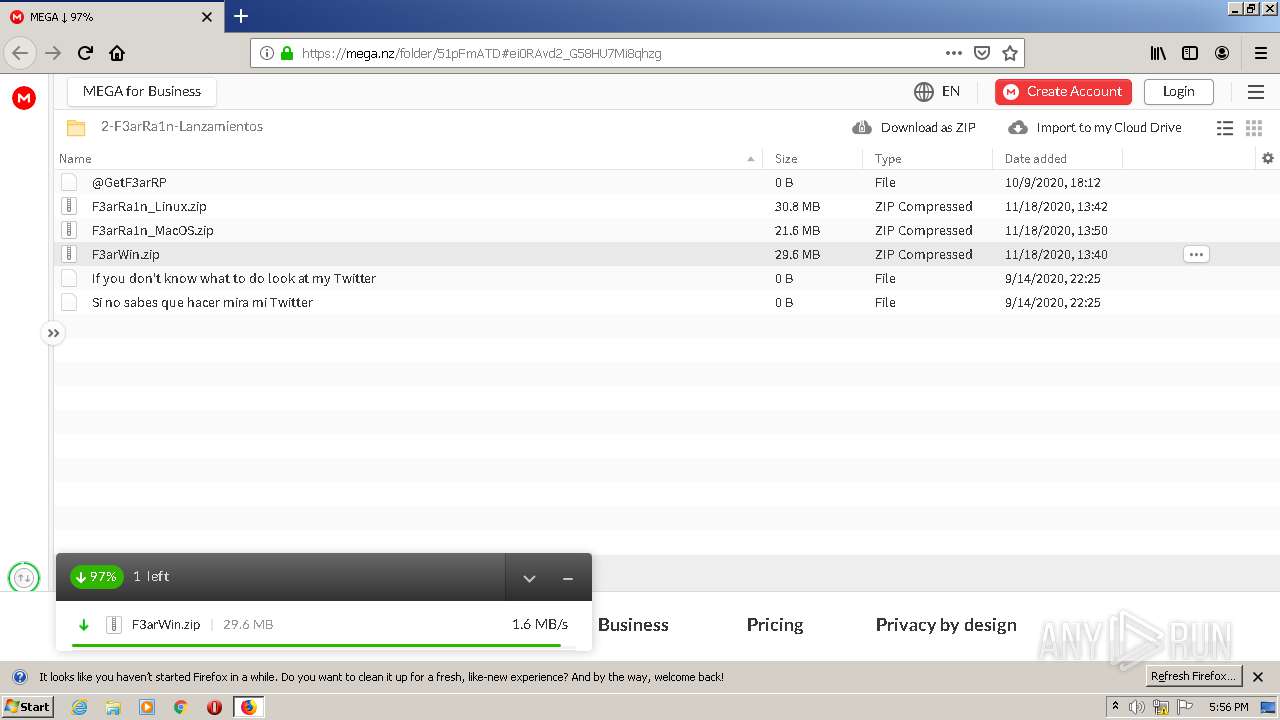
Task: Open Privacy by design link
Action: [x=946, y=624]
